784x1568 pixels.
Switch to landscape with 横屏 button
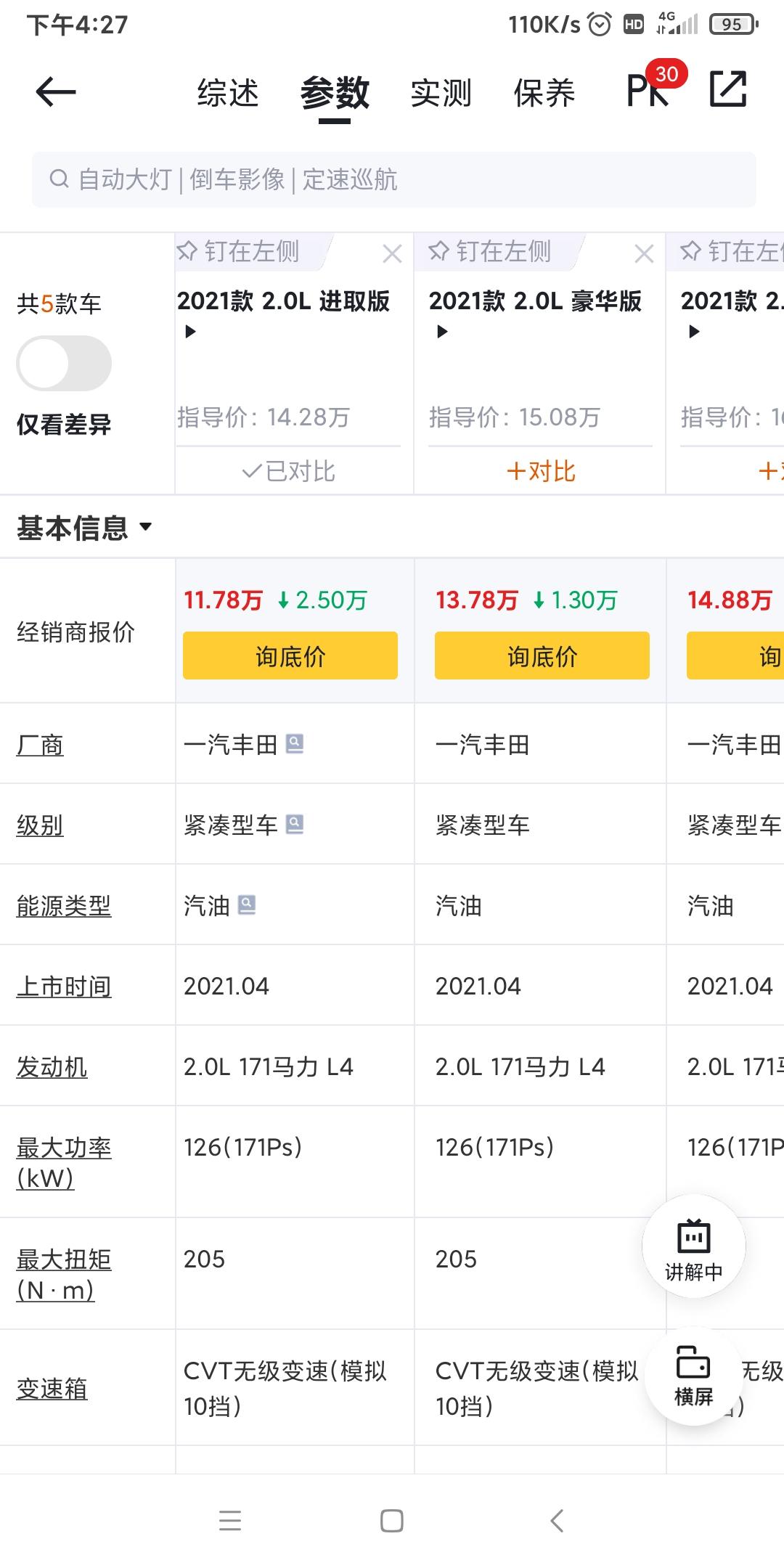pos(694,1376)
